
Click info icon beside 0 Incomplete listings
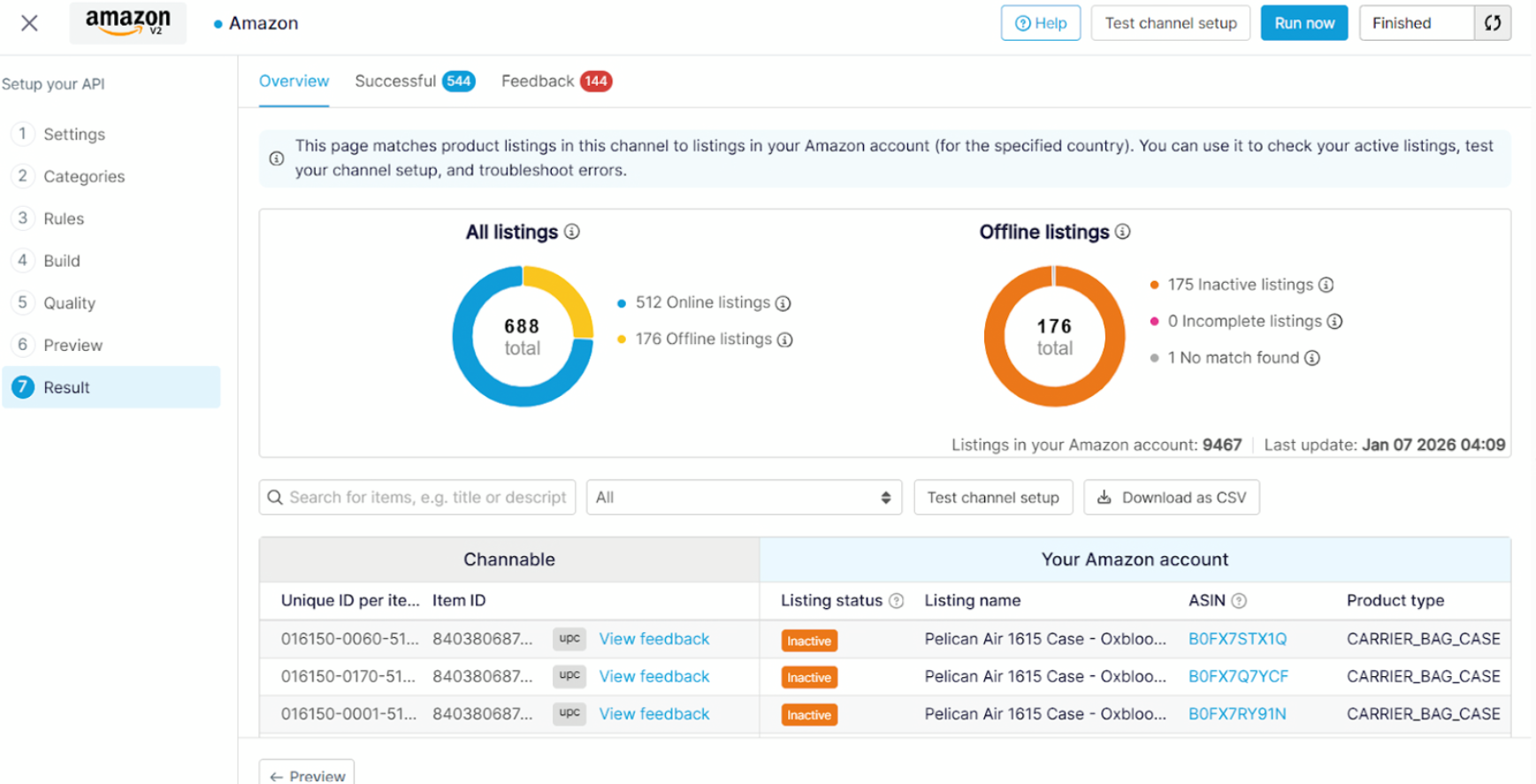(x=1334, y=322)
